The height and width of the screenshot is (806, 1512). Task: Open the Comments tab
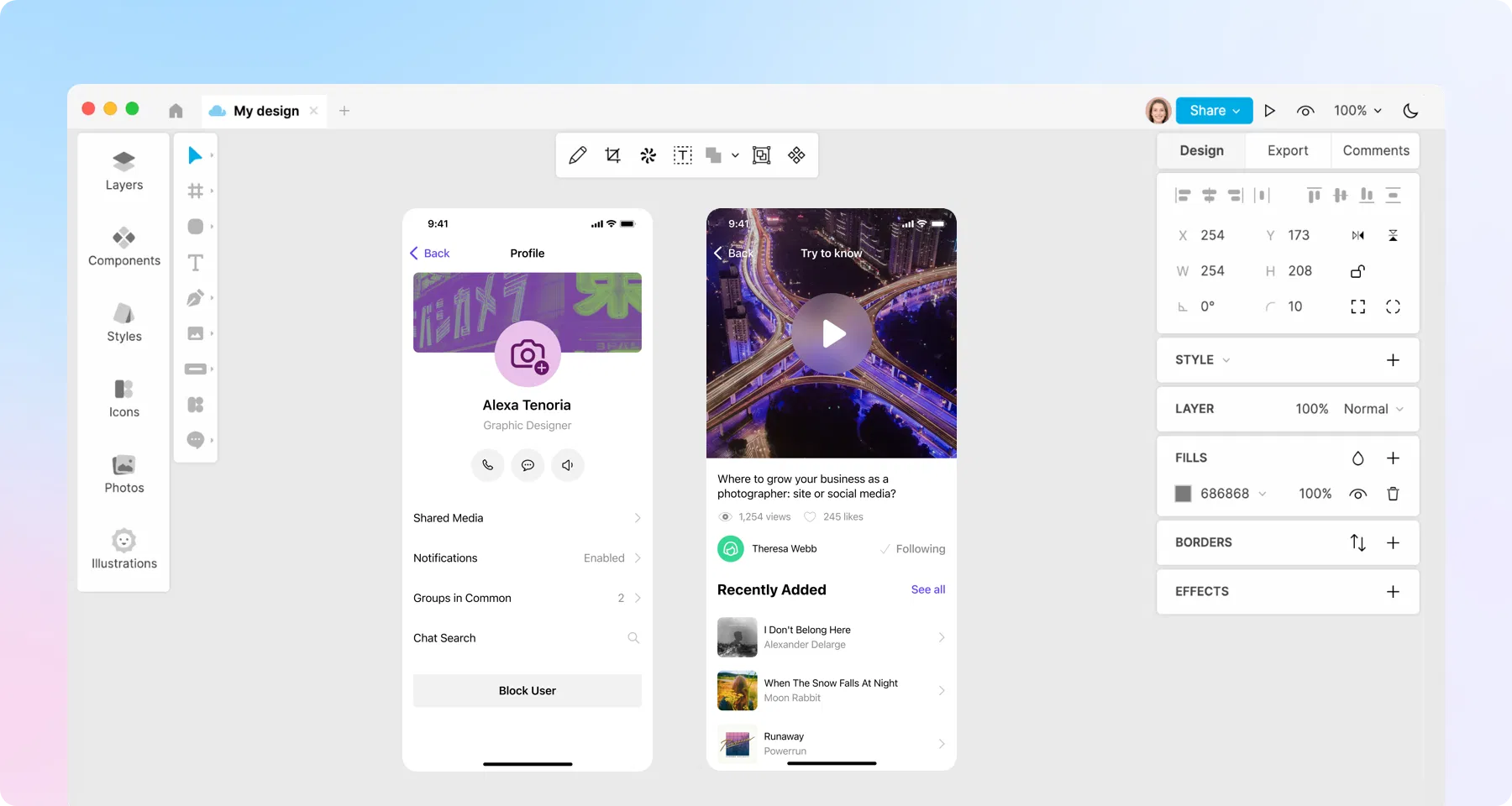(1375, 150)
